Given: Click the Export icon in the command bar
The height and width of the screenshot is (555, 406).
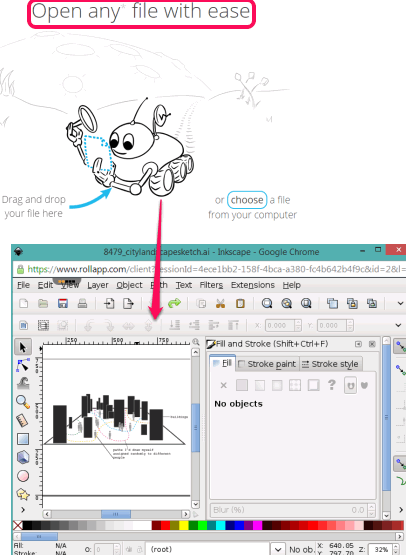Looking at the screenshot, I should 128,303.
